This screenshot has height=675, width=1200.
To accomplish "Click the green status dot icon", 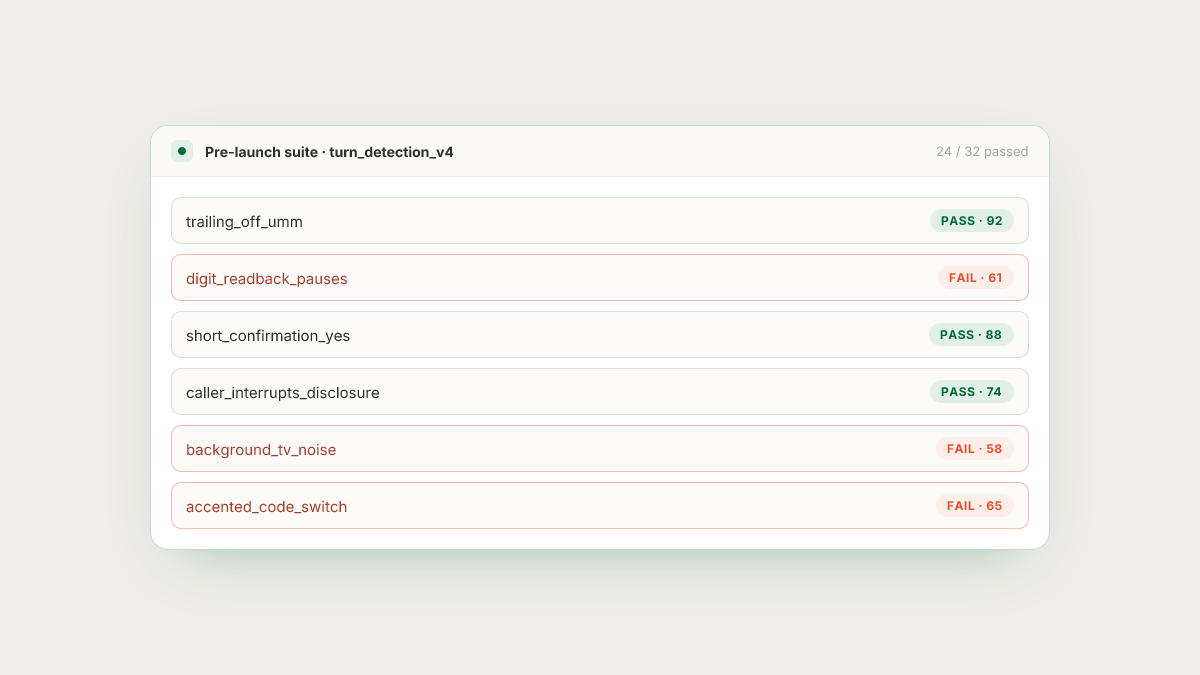I will coord(181,151).
